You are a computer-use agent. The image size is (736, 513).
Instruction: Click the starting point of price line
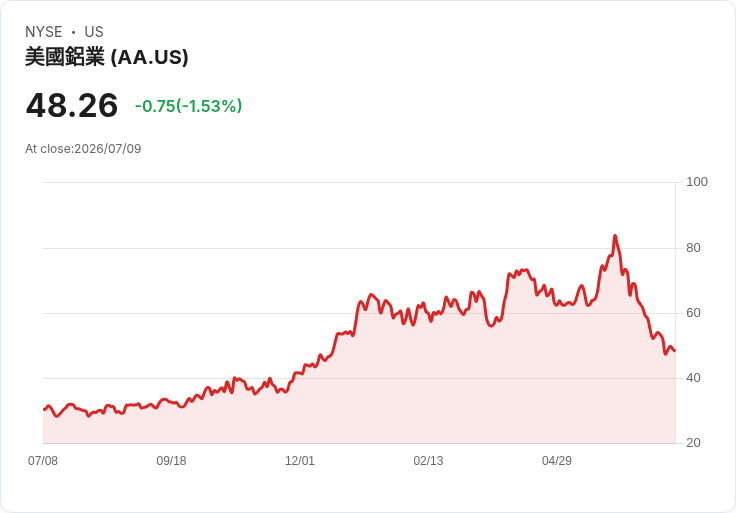tap(44, 409)
